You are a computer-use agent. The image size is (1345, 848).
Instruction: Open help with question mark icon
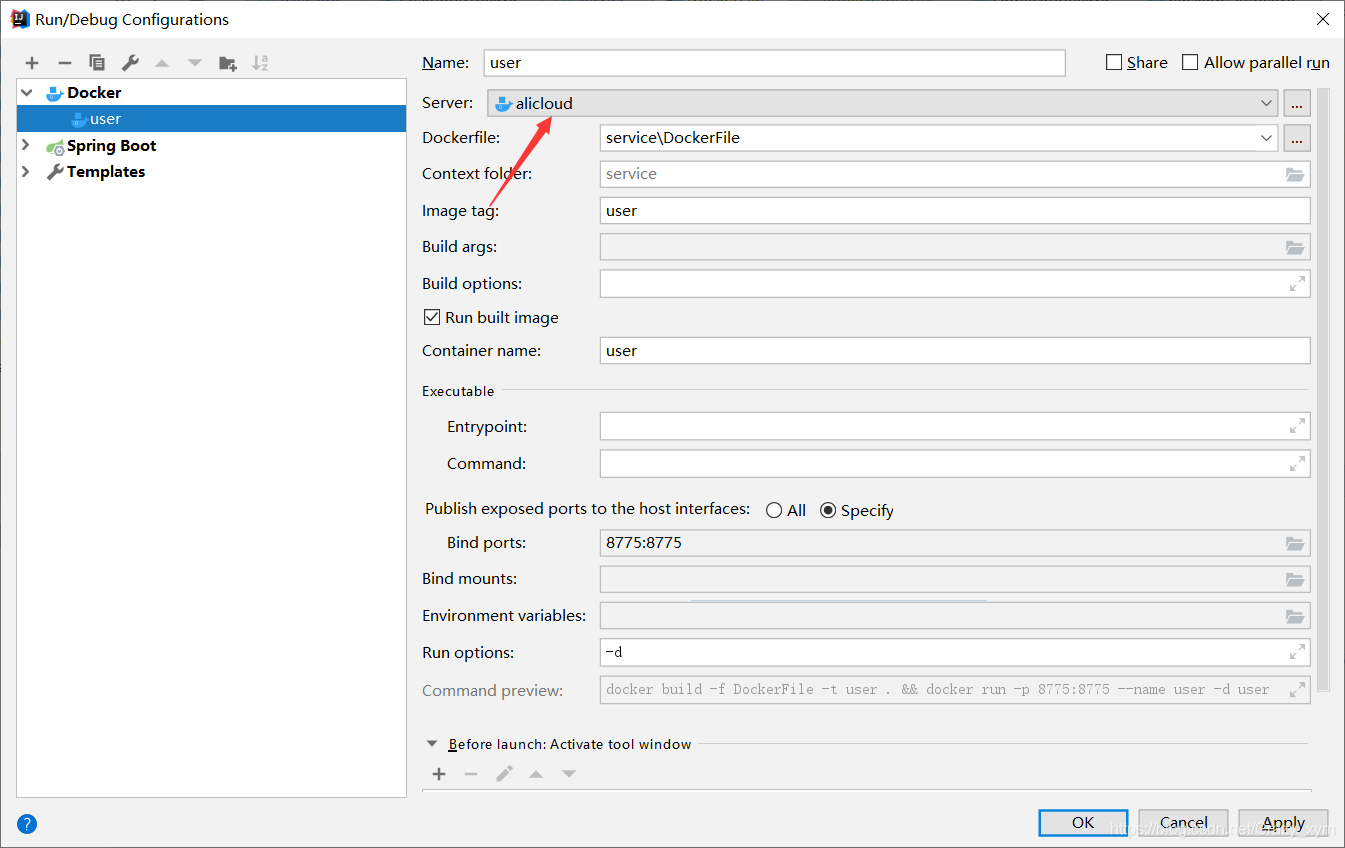click(27, 824)
